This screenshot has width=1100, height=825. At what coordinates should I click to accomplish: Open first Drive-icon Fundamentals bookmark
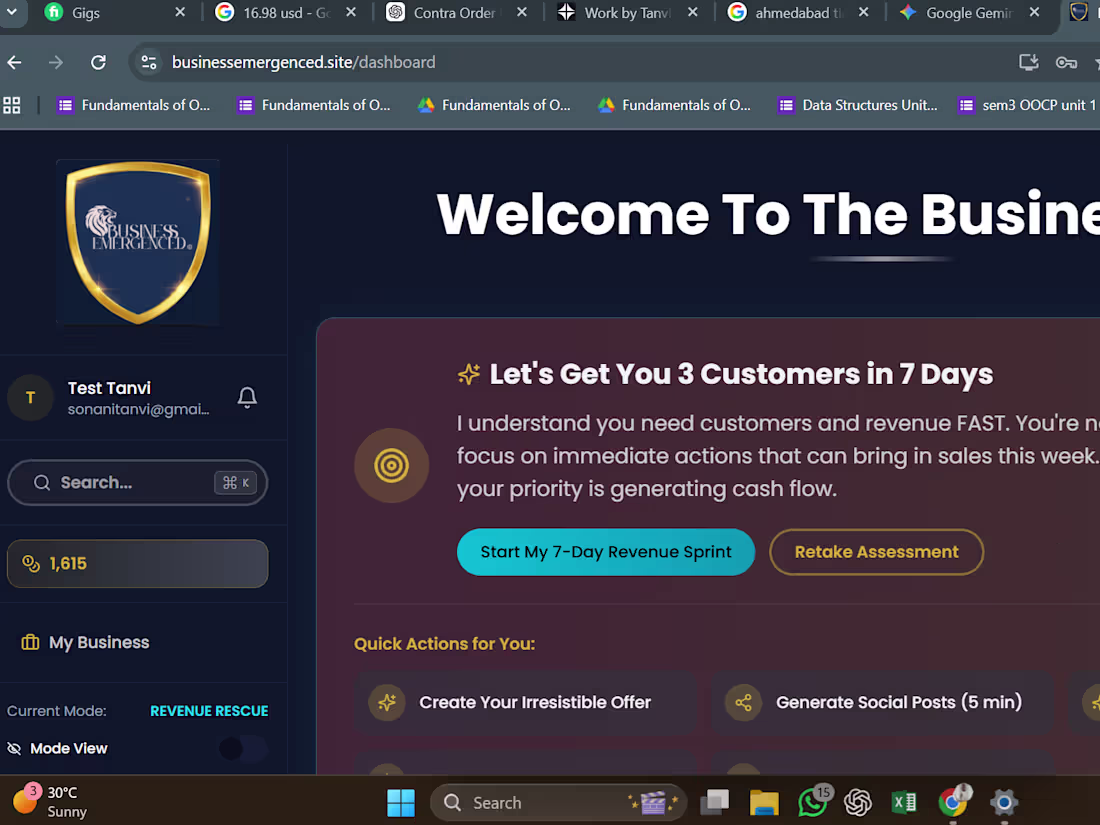pyautogui.click(x=494, y=105)
